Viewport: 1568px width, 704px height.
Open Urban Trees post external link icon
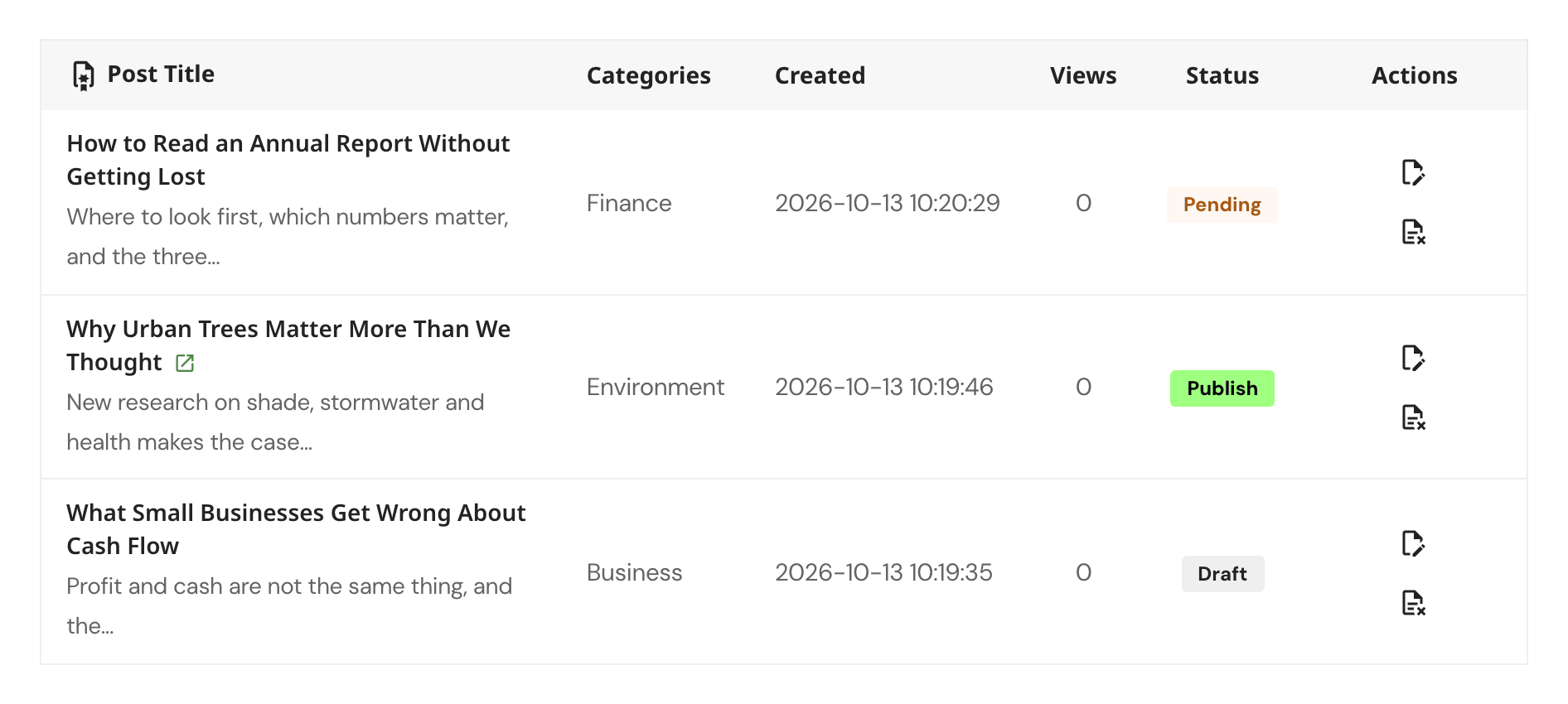click(185, 363)
